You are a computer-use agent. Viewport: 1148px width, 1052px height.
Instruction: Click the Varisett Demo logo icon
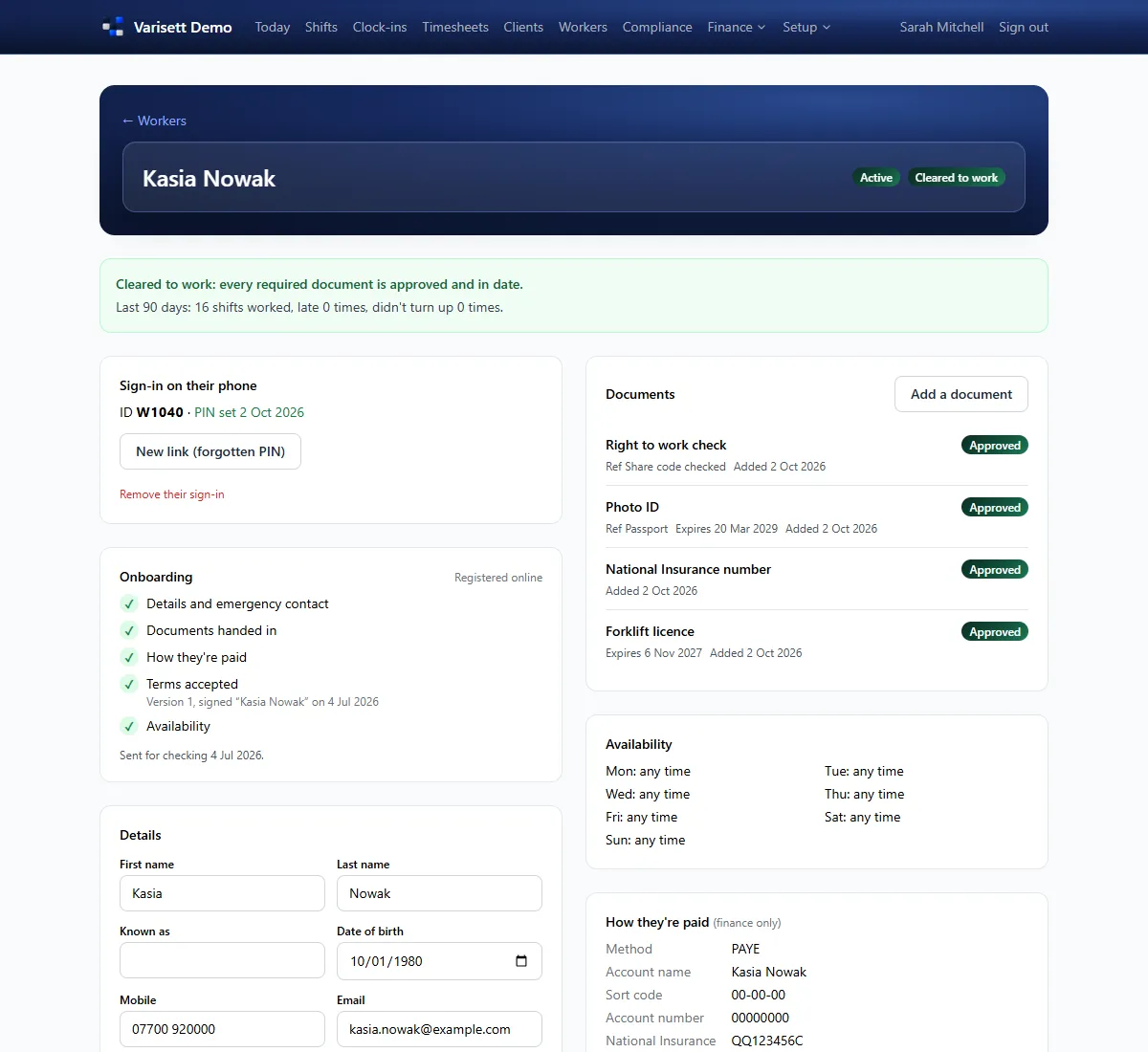pyautogui.click(x=113, y=27)
